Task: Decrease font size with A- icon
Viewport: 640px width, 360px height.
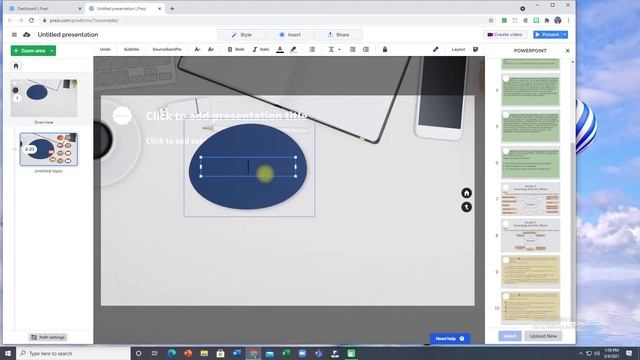Action: [197, 49]
